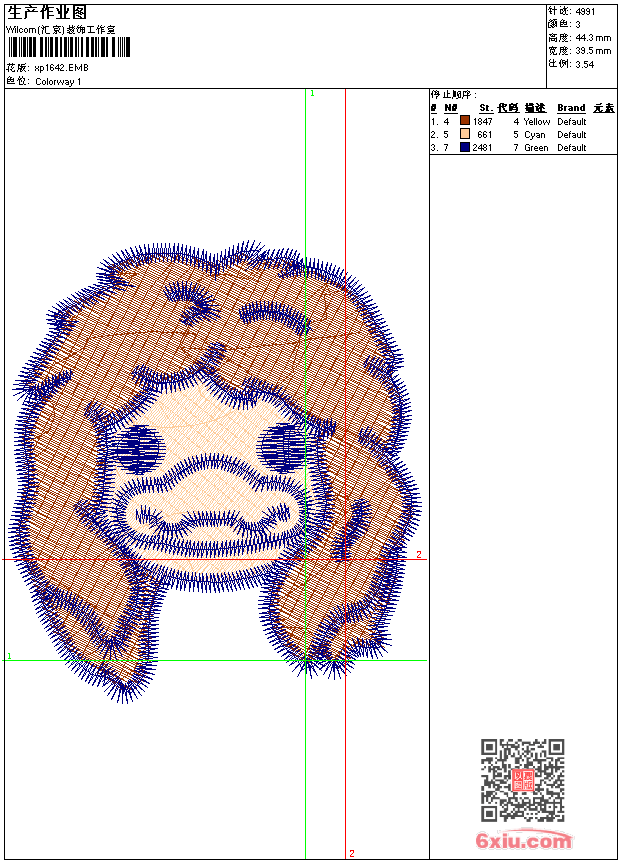Click Default brand in the Green row
This screenshot has width=620, height=860.
[572, 148]
